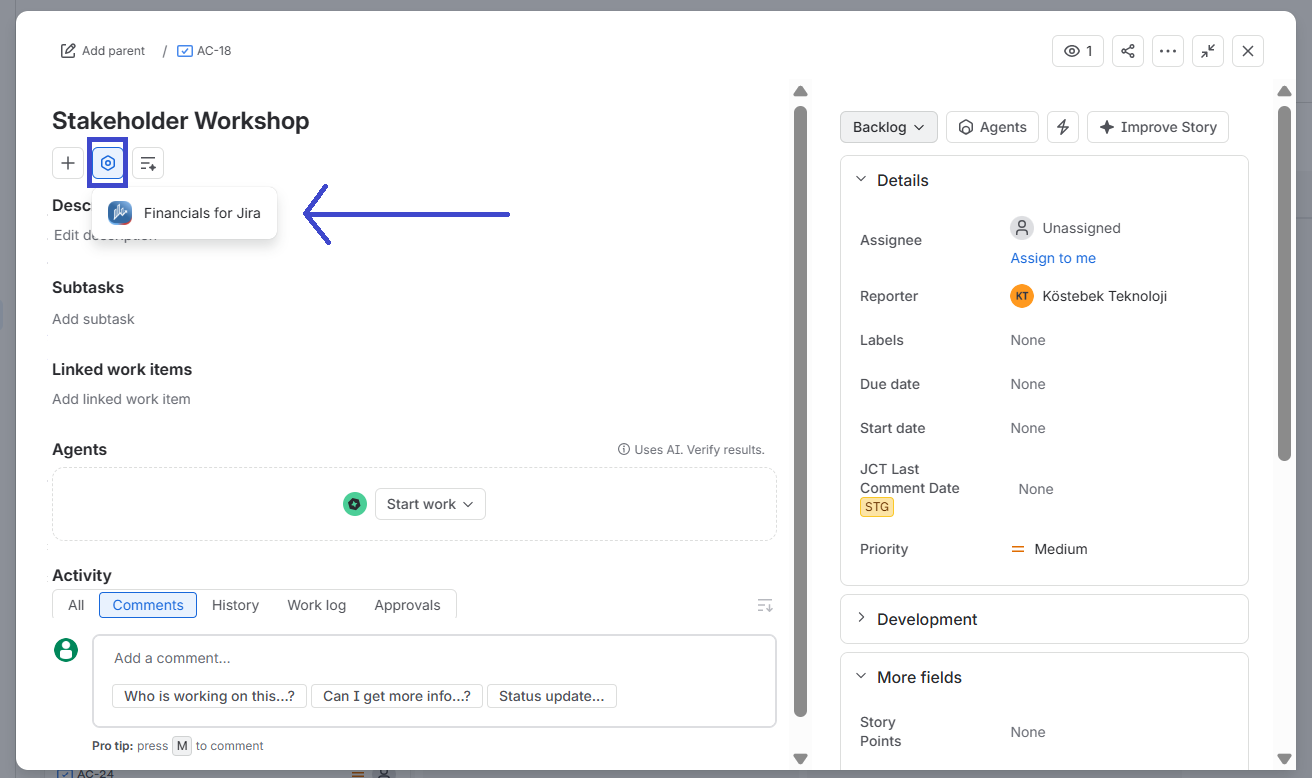Click the Agents button

pyautogui.click(x=992, y=127)
